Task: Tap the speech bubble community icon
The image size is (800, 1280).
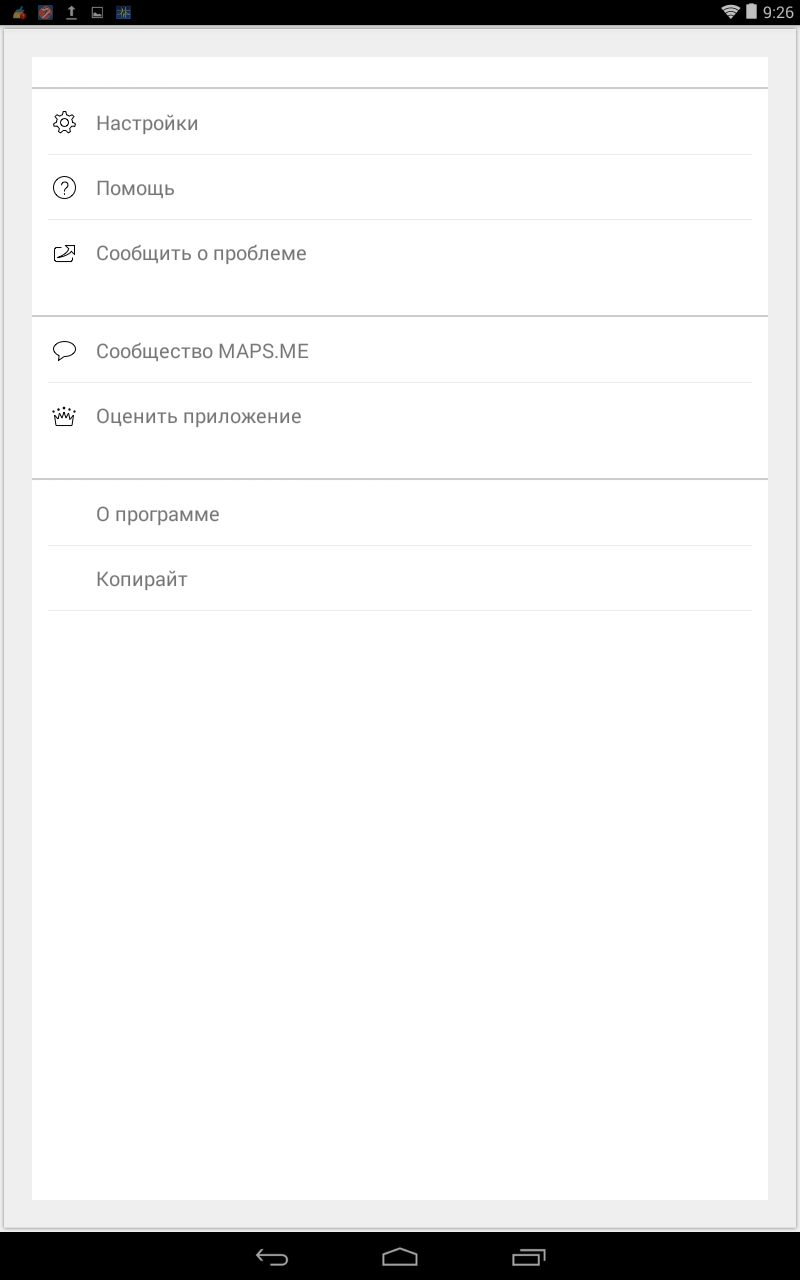Action: 64,351
